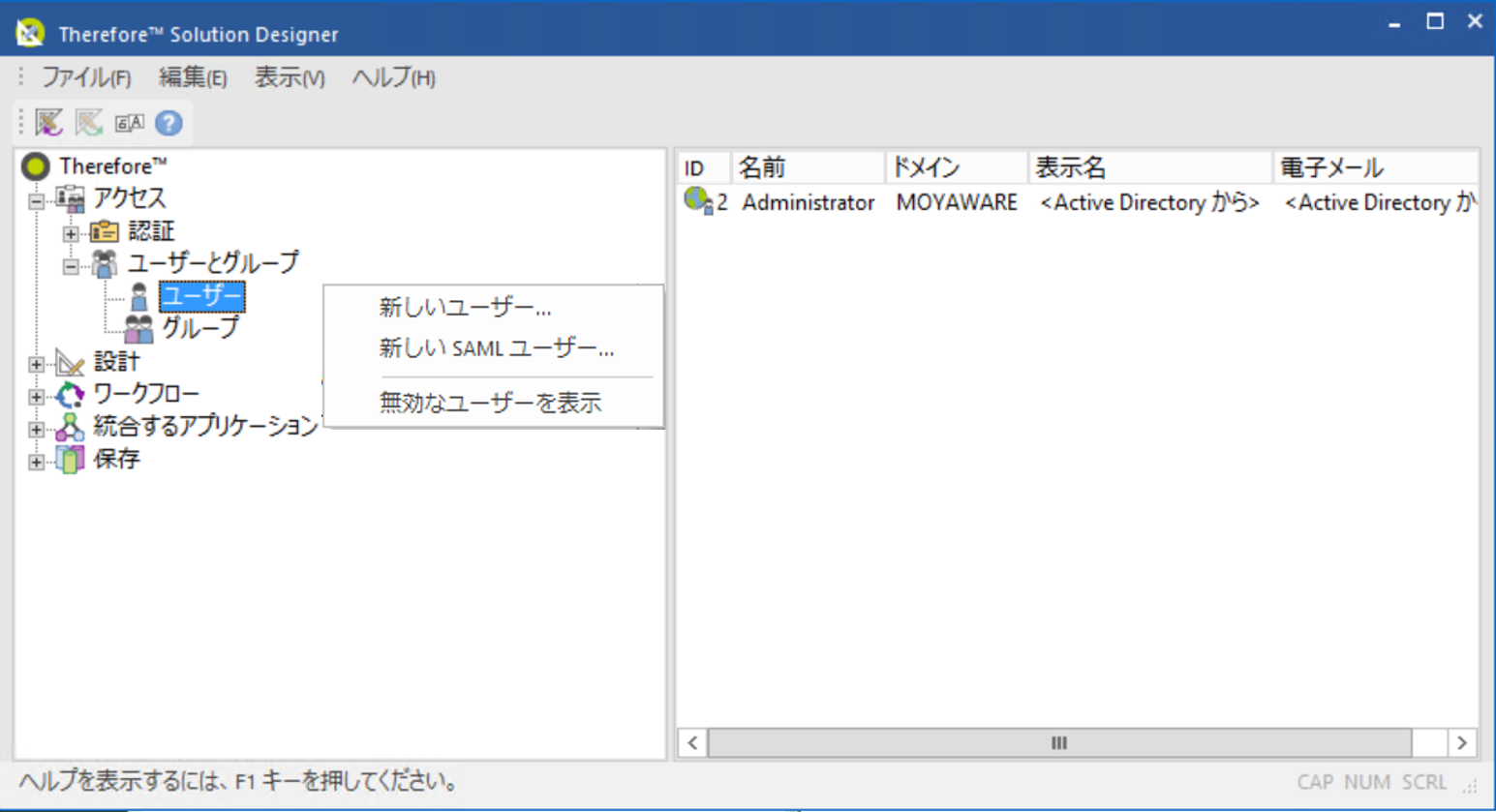Select the Therefore™ root label
1496x812 pixels.
112,166
